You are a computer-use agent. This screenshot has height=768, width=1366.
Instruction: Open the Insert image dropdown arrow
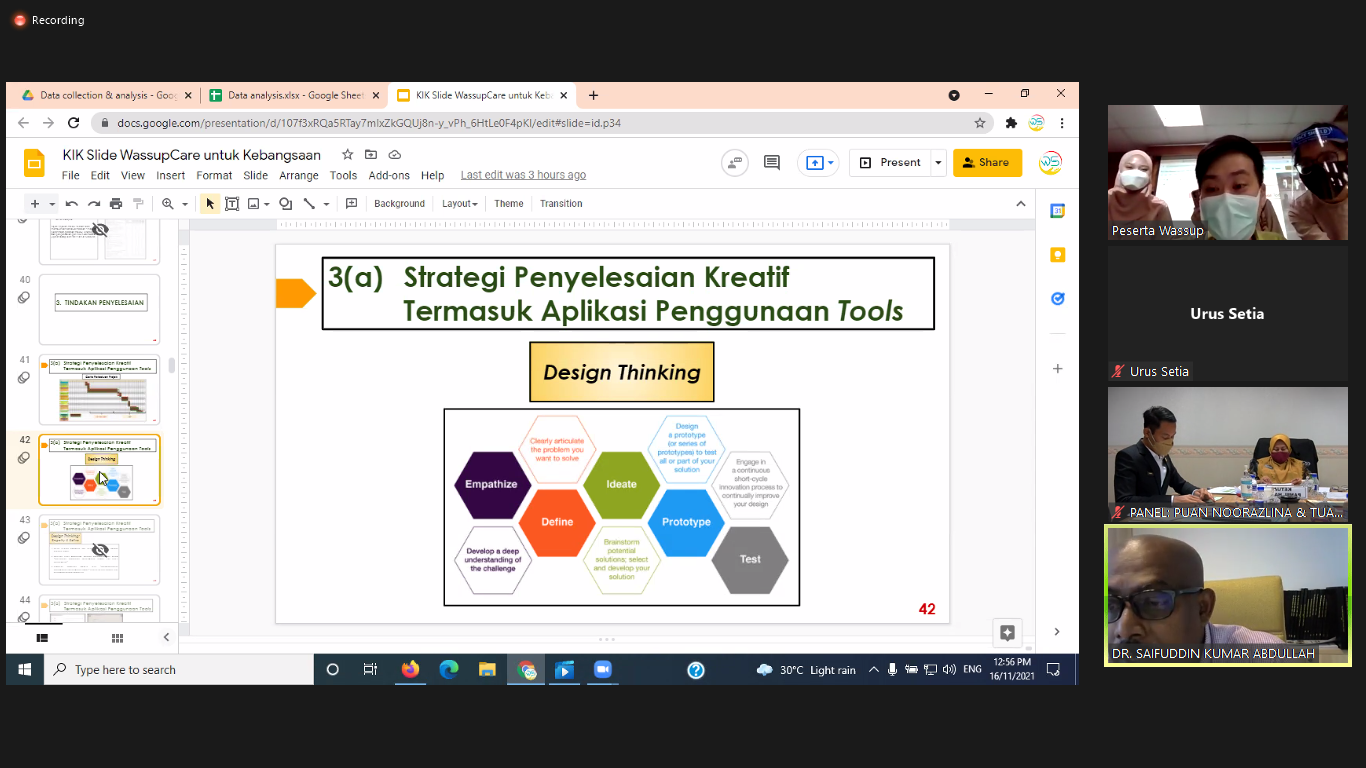click(x=267, y=204)
